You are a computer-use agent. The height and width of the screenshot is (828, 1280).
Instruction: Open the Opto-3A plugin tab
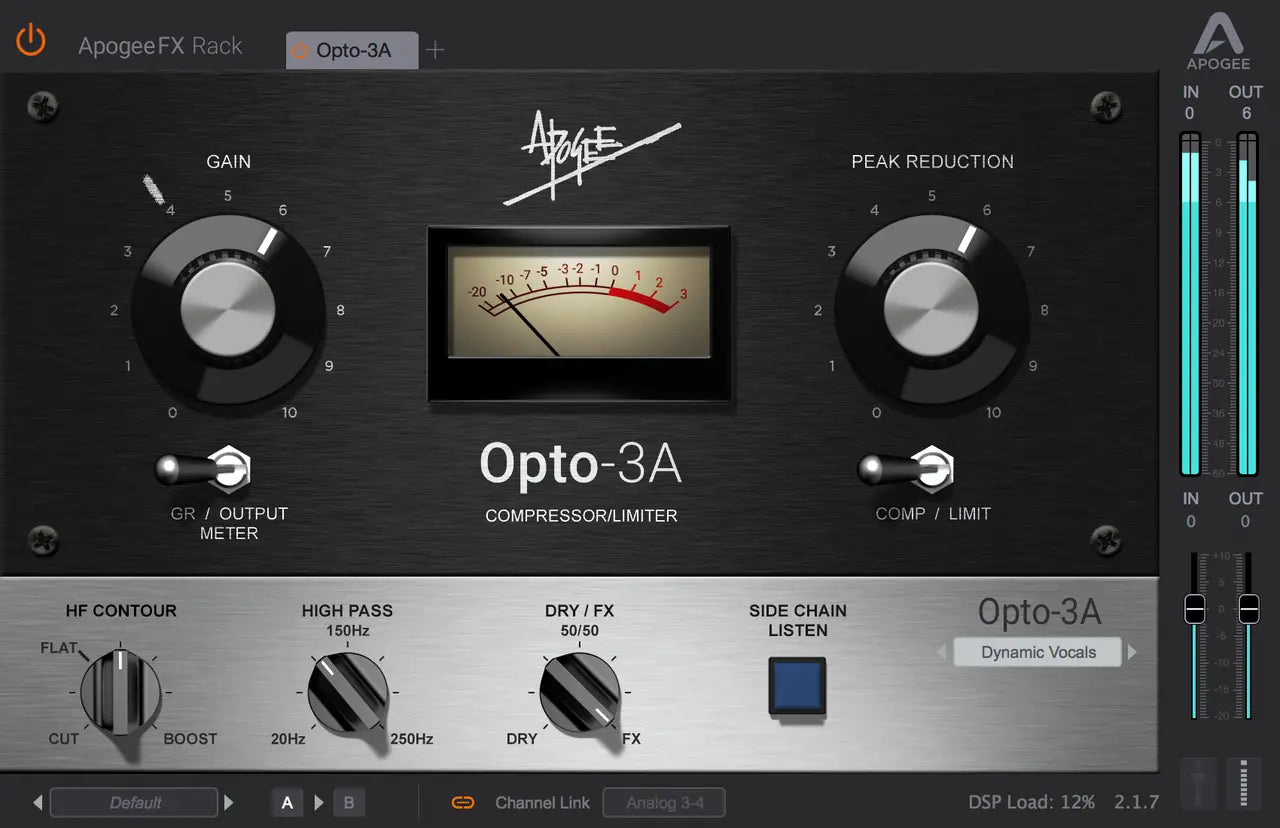point(352,50)
